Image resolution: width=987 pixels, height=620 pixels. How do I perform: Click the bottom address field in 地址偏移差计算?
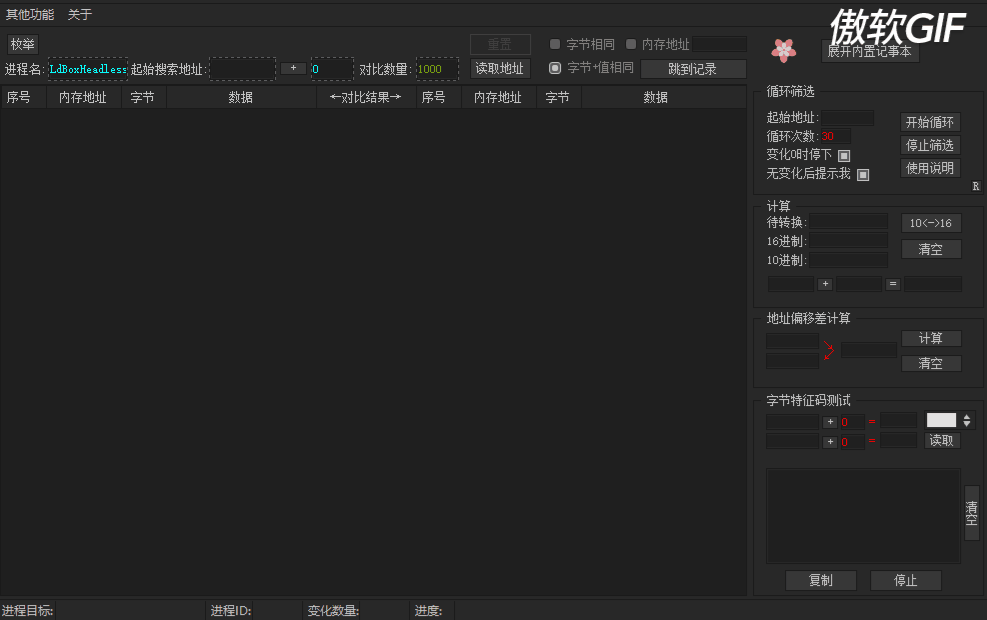[x=792, y=361]
